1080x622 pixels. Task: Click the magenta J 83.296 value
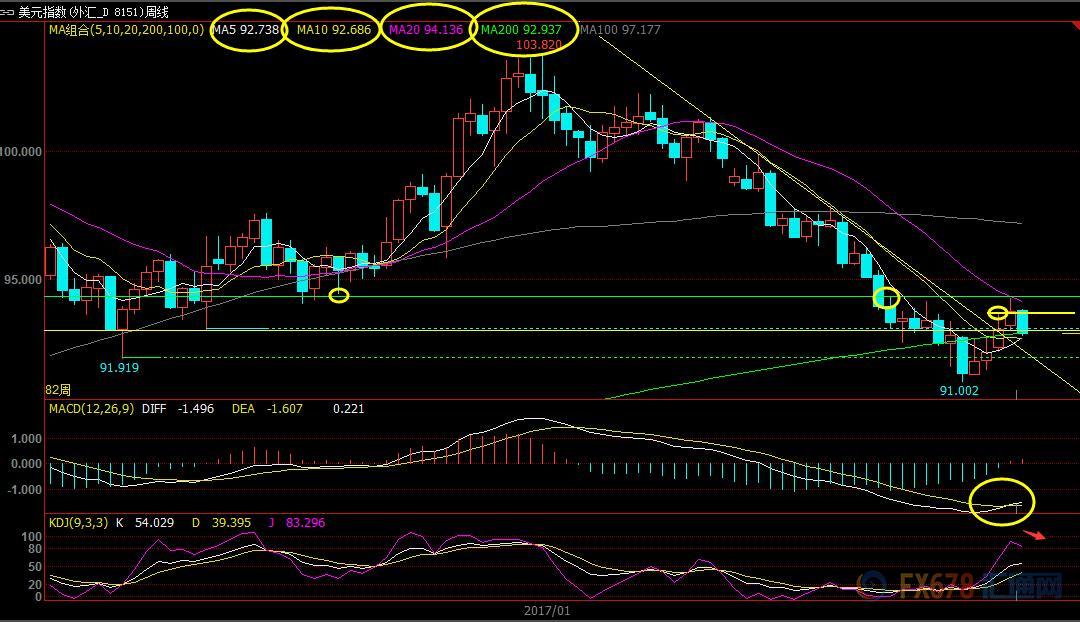coord(296,523)
